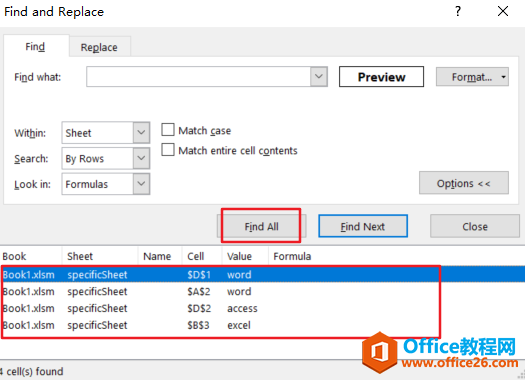Close the Find and Replace dialog with X
The image size is (525, 380).
503,11
